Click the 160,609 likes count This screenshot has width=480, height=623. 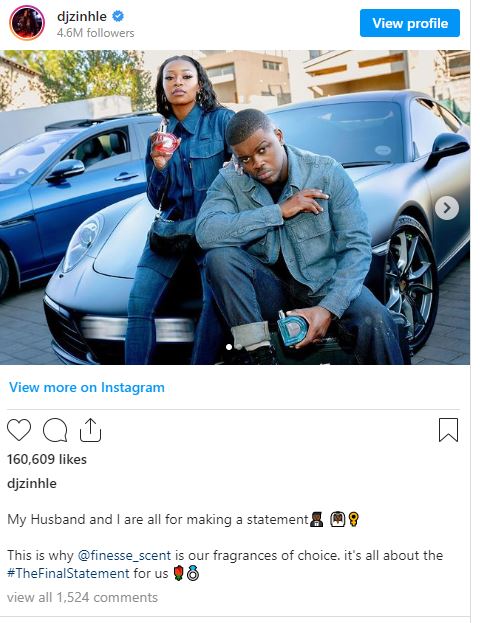47,459
